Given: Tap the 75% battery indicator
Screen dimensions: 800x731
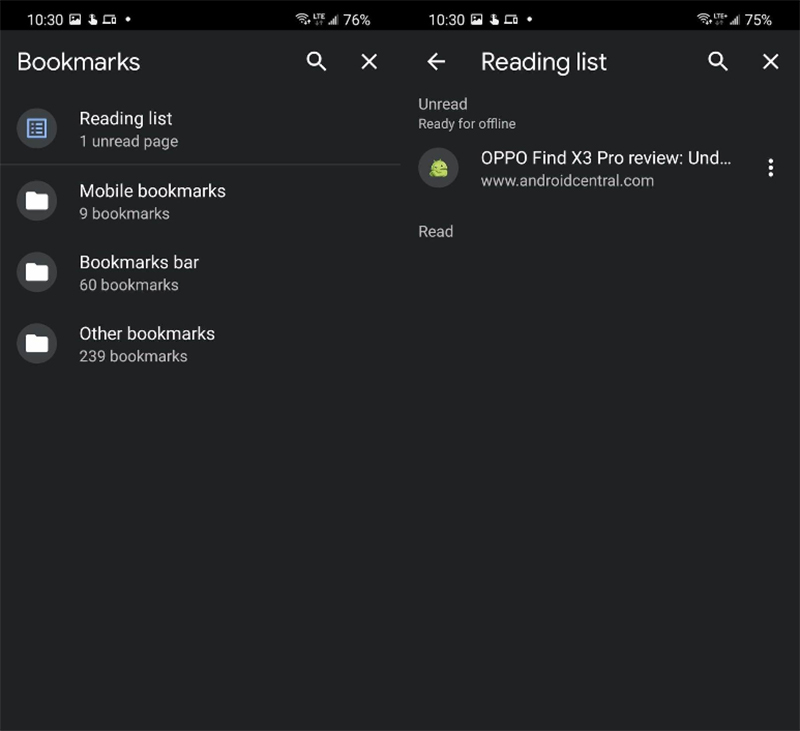Looking at the screenshot, I should coord(758,20).
